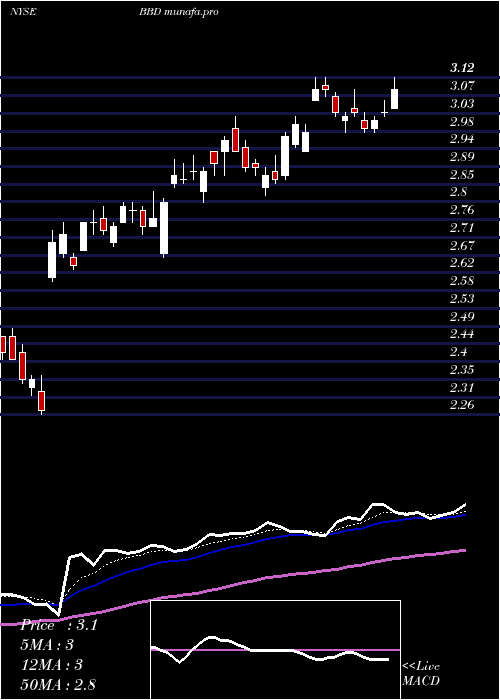Select the 2.89 price axis label
The width and height of the screenshot is (500, 700).
point(462,157)
